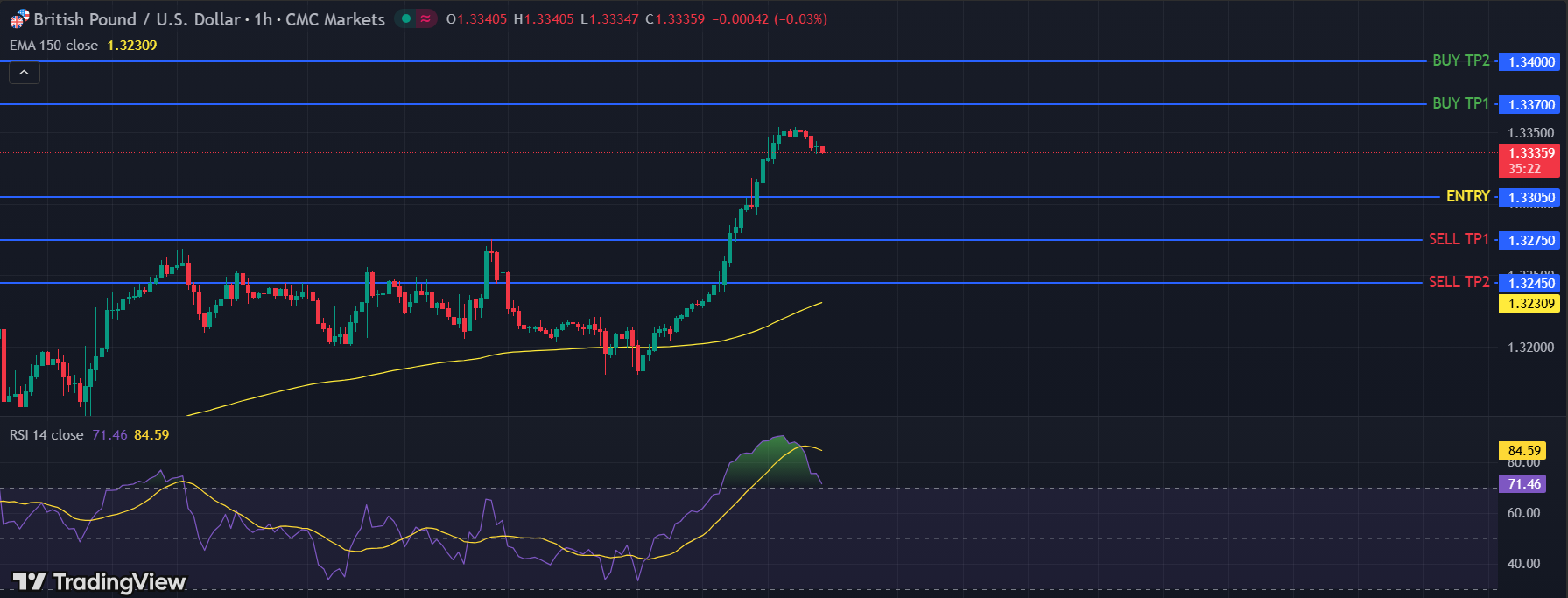Click the yellow RSI 84.59 axis label
Viewport: 1568px width, 598px height.
pos(1524,451)
